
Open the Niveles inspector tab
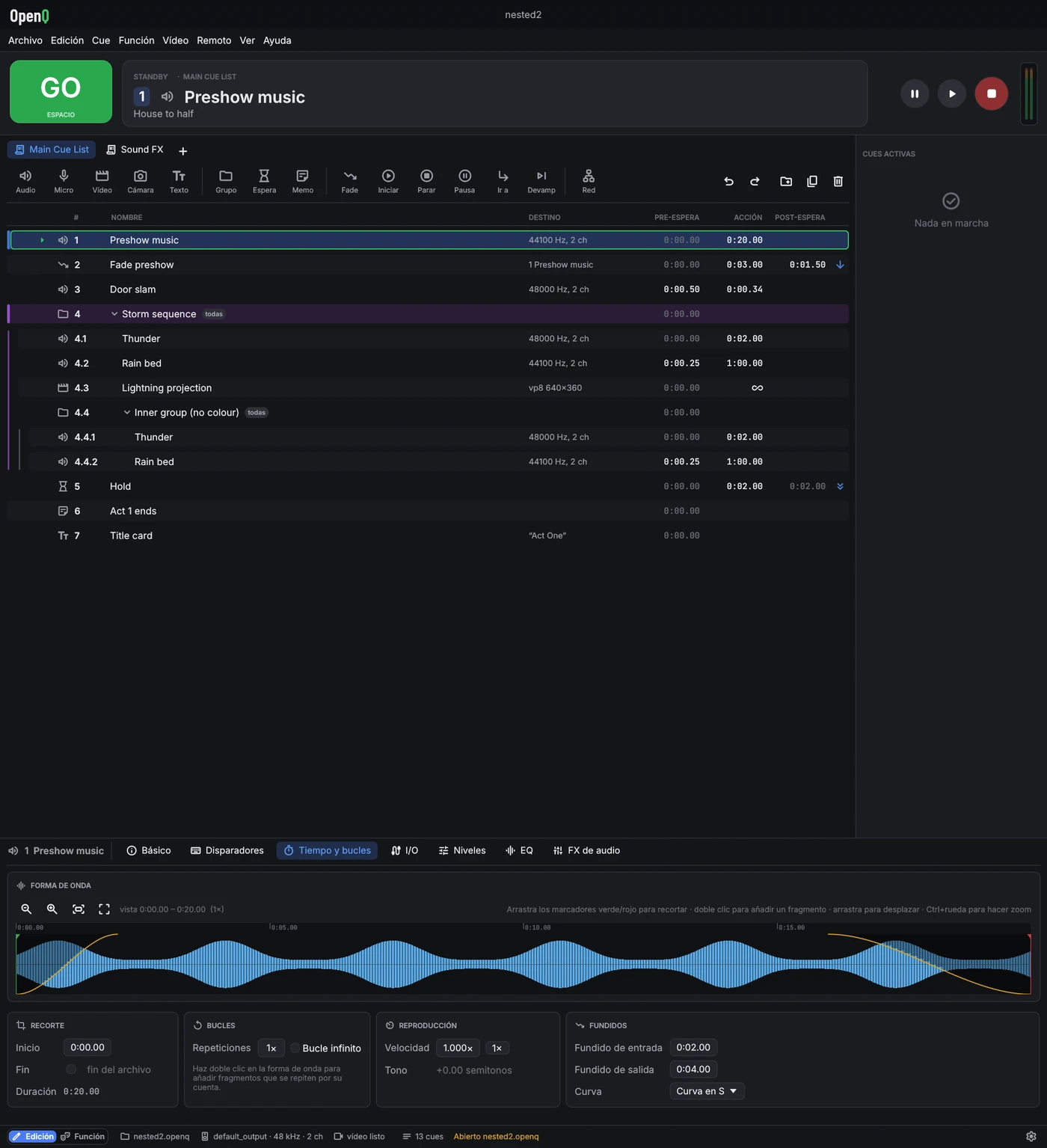pos(462,850)
